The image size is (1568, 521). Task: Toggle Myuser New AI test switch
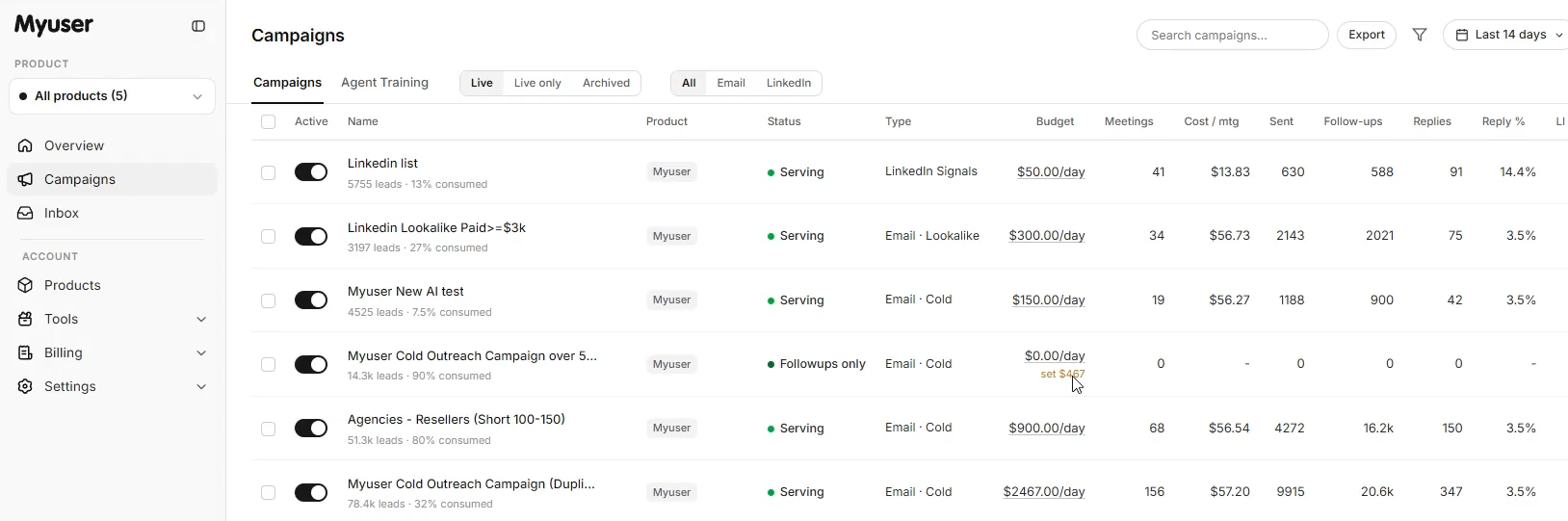point(311,300)
